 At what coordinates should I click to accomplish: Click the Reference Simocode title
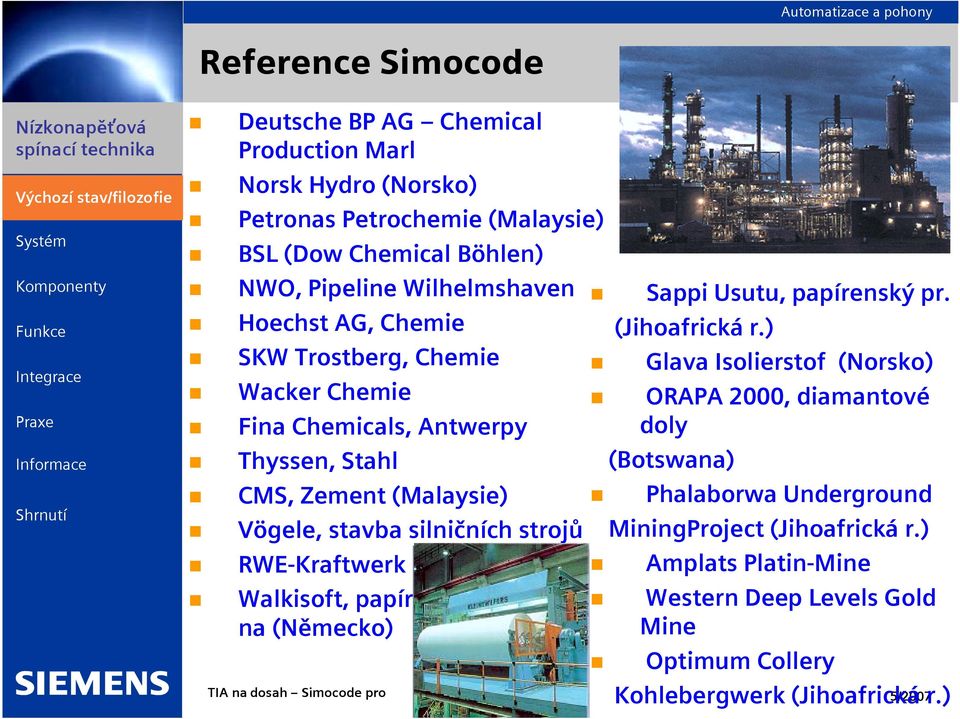[x=372, y=62]
